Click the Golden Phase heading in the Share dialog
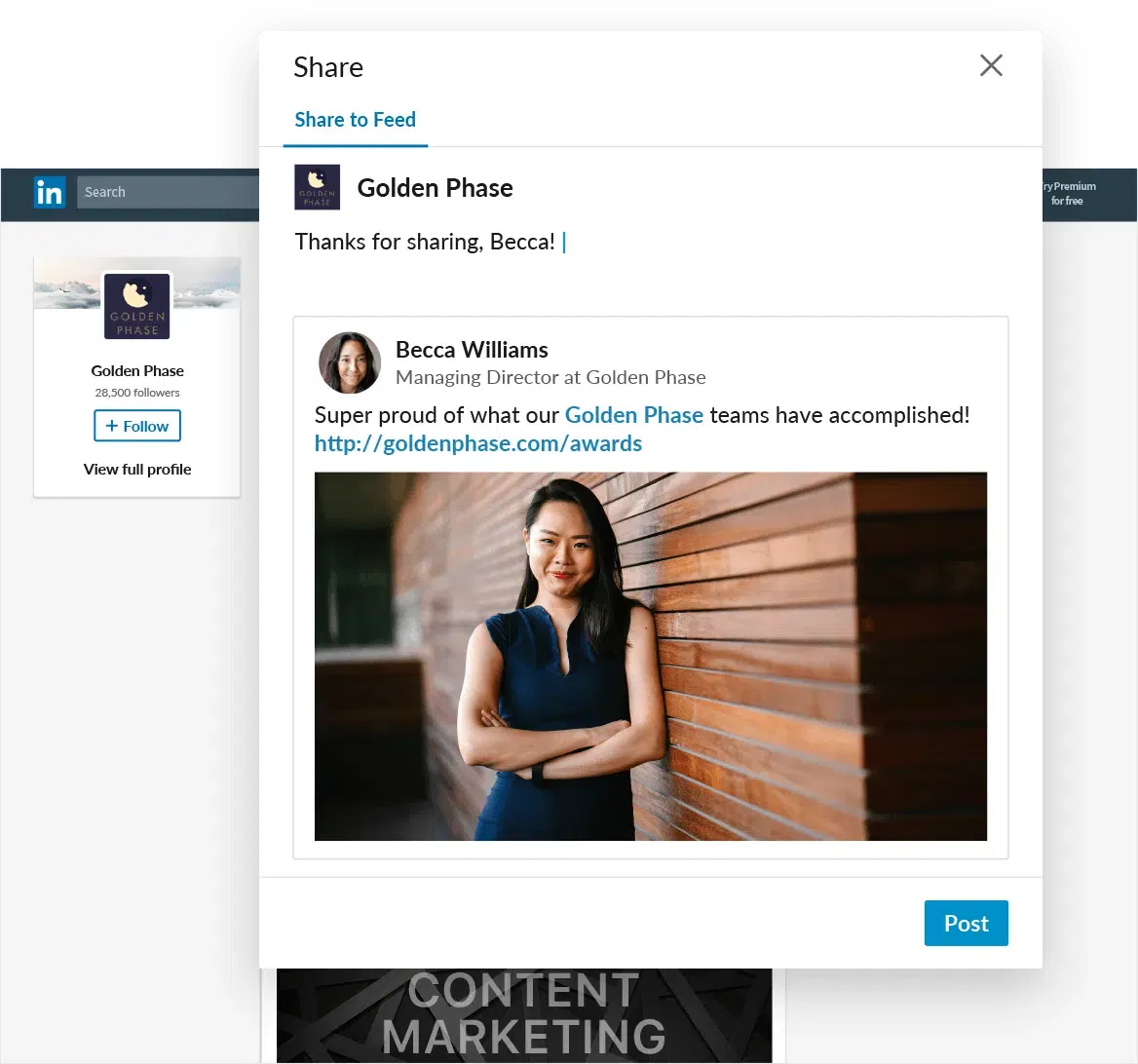Viewport: 1138px width, 1064px height. click(x=435, y=188)
